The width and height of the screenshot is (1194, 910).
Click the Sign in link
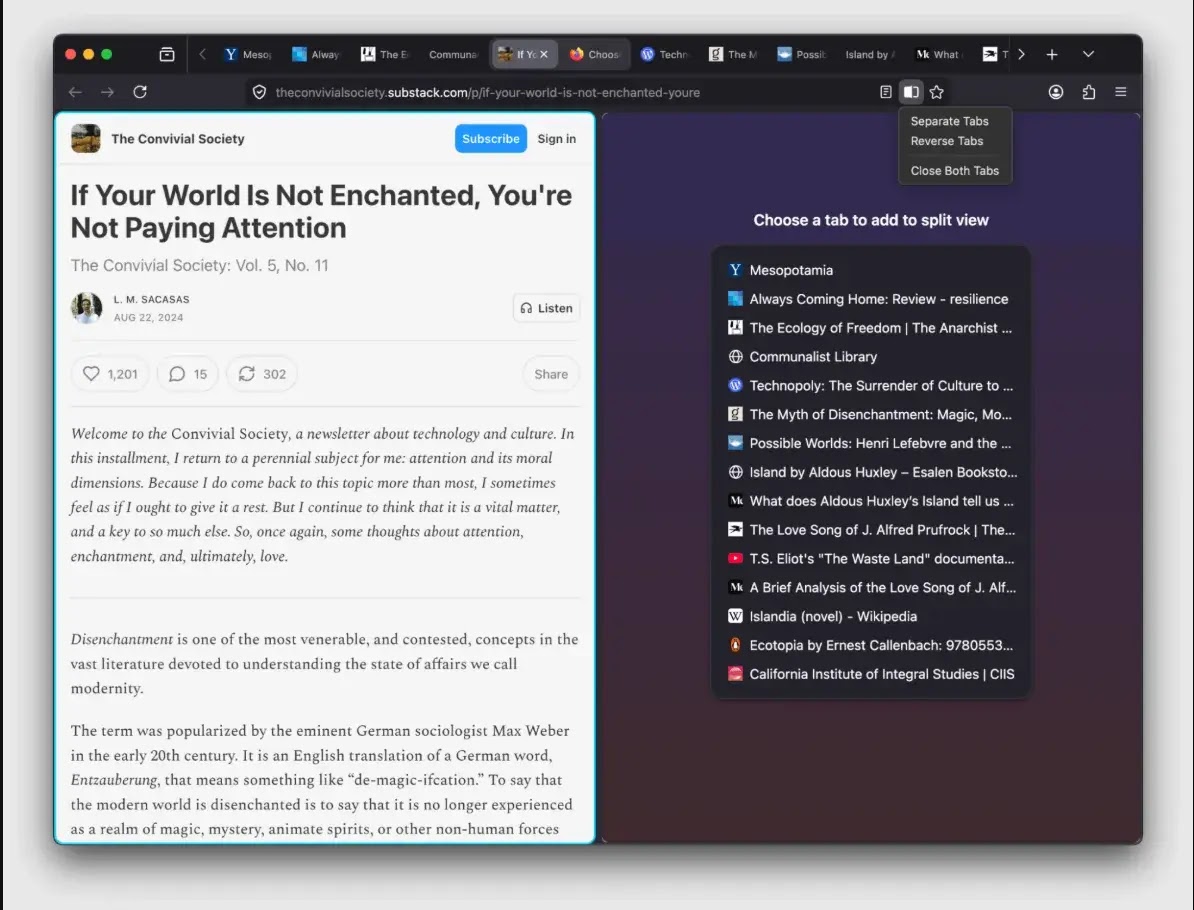point(556,139)
